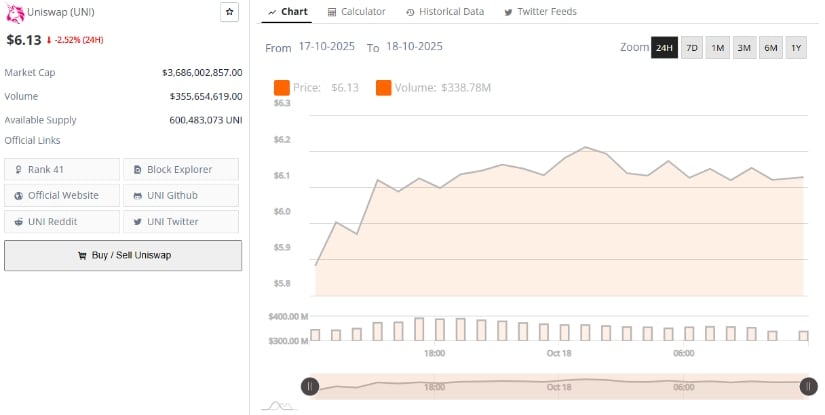
Task: Select the 7D zoom range
Action: [x=691, y=48]
